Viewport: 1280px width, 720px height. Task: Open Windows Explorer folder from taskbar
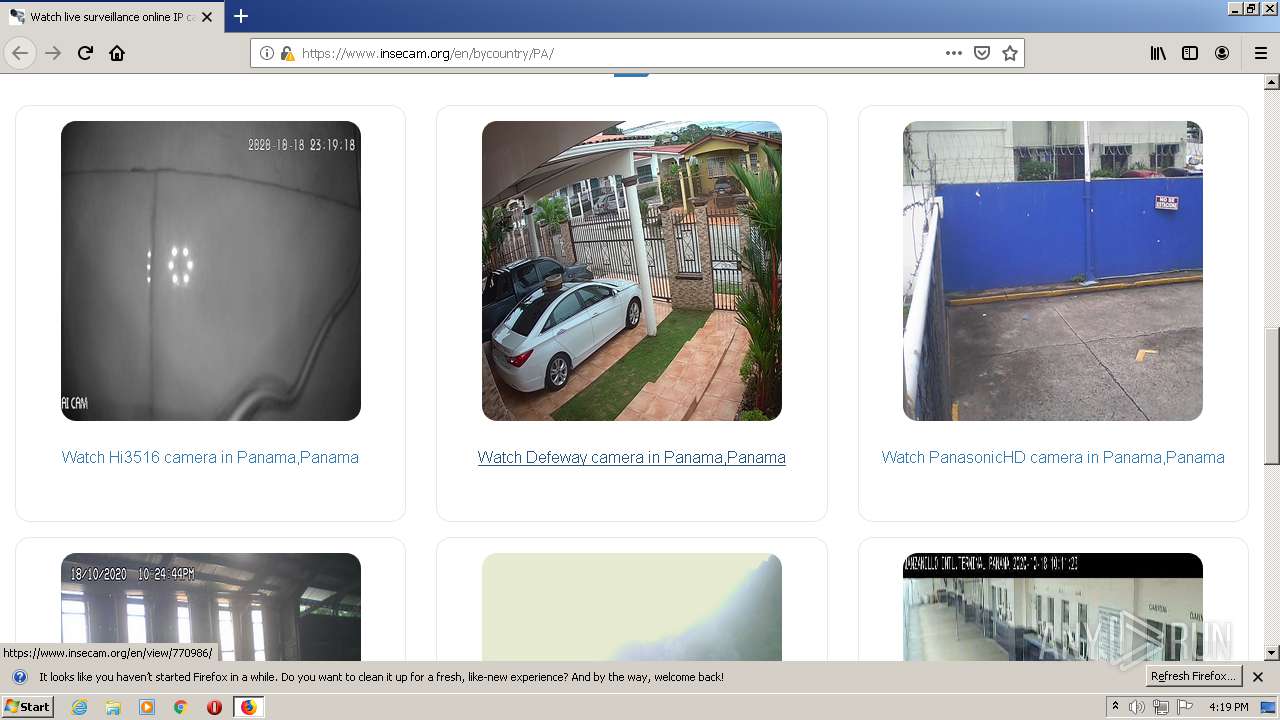(x=113, y=707)
